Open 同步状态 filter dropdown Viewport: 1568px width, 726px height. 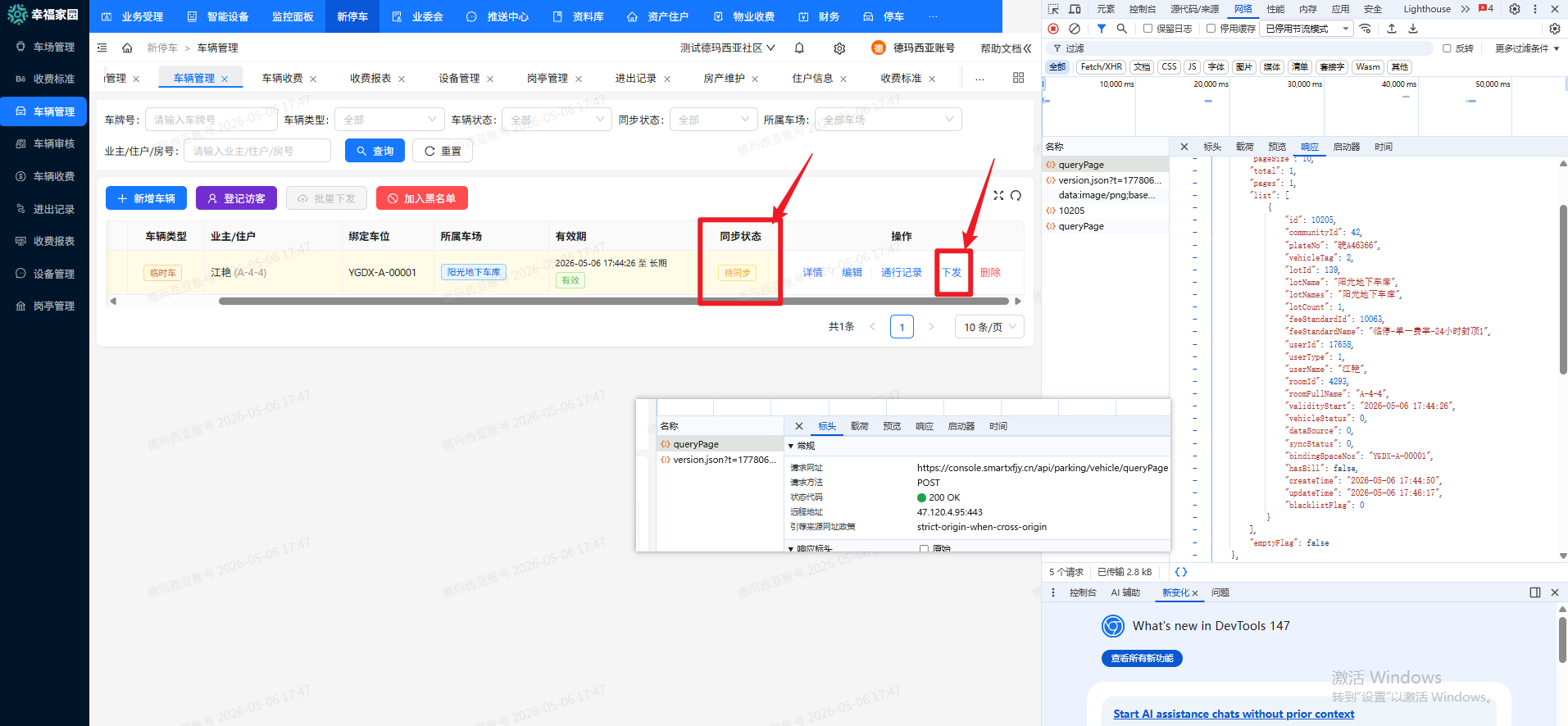pyautogui.click(x=714, y=120)
